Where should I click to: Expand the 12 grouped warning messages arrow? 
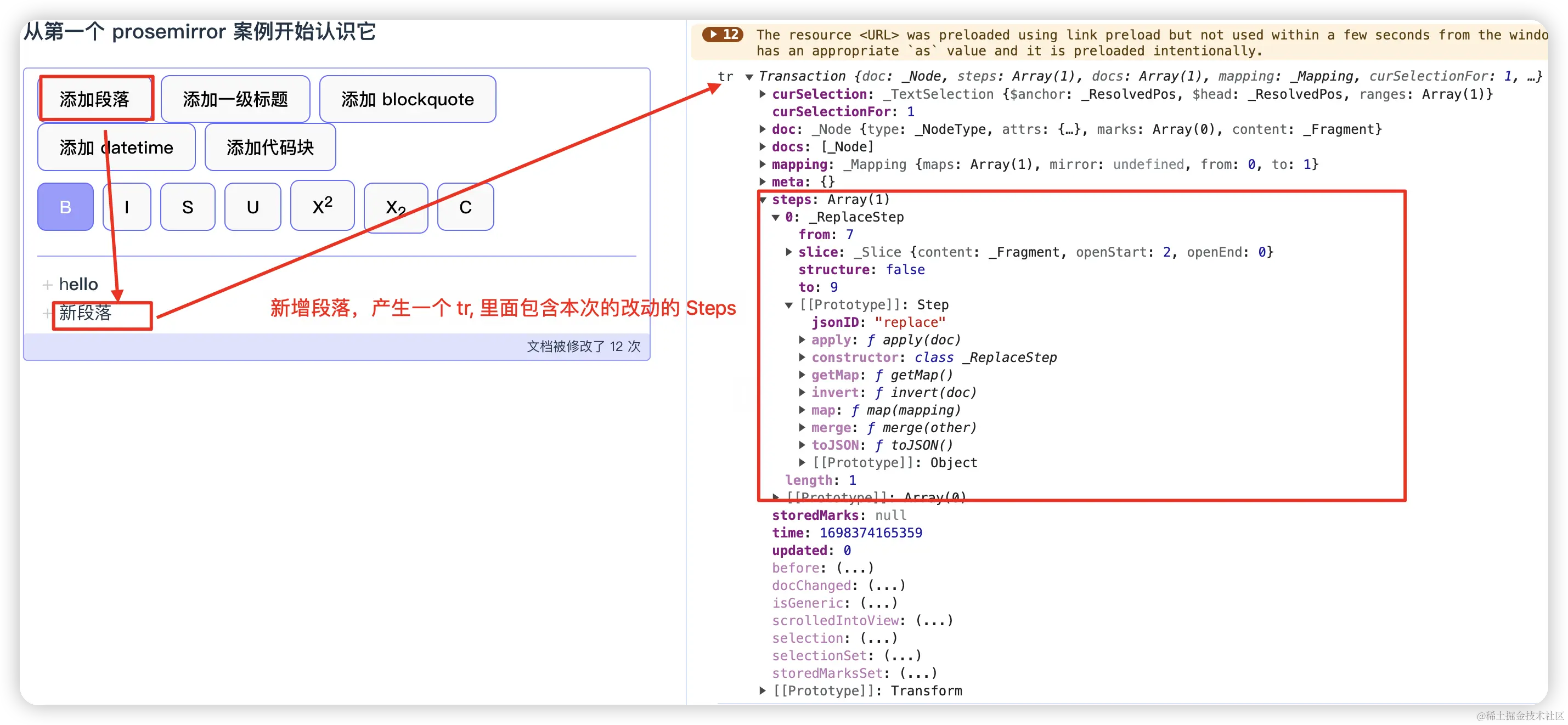(x=714, y=35)
